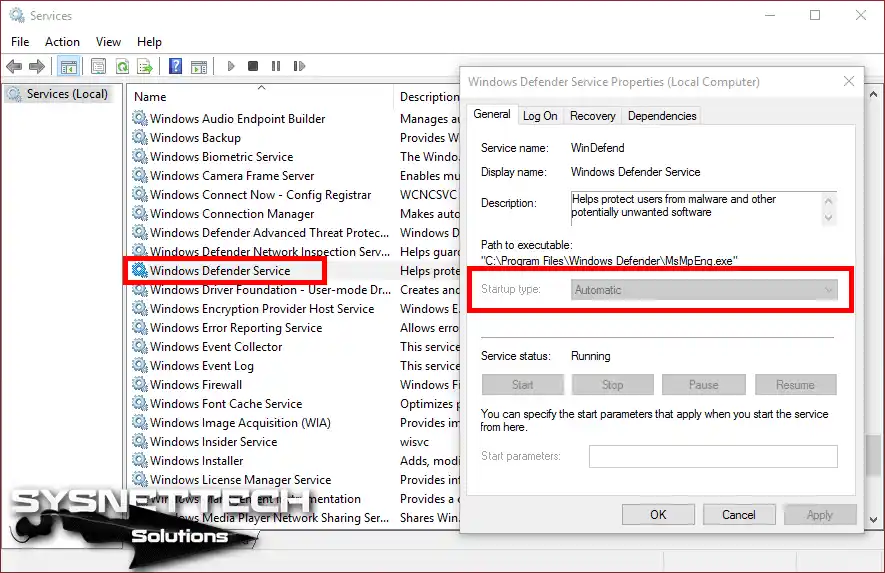
Task: Click the "WinDefend" service name text
Action: pos(597,148)
